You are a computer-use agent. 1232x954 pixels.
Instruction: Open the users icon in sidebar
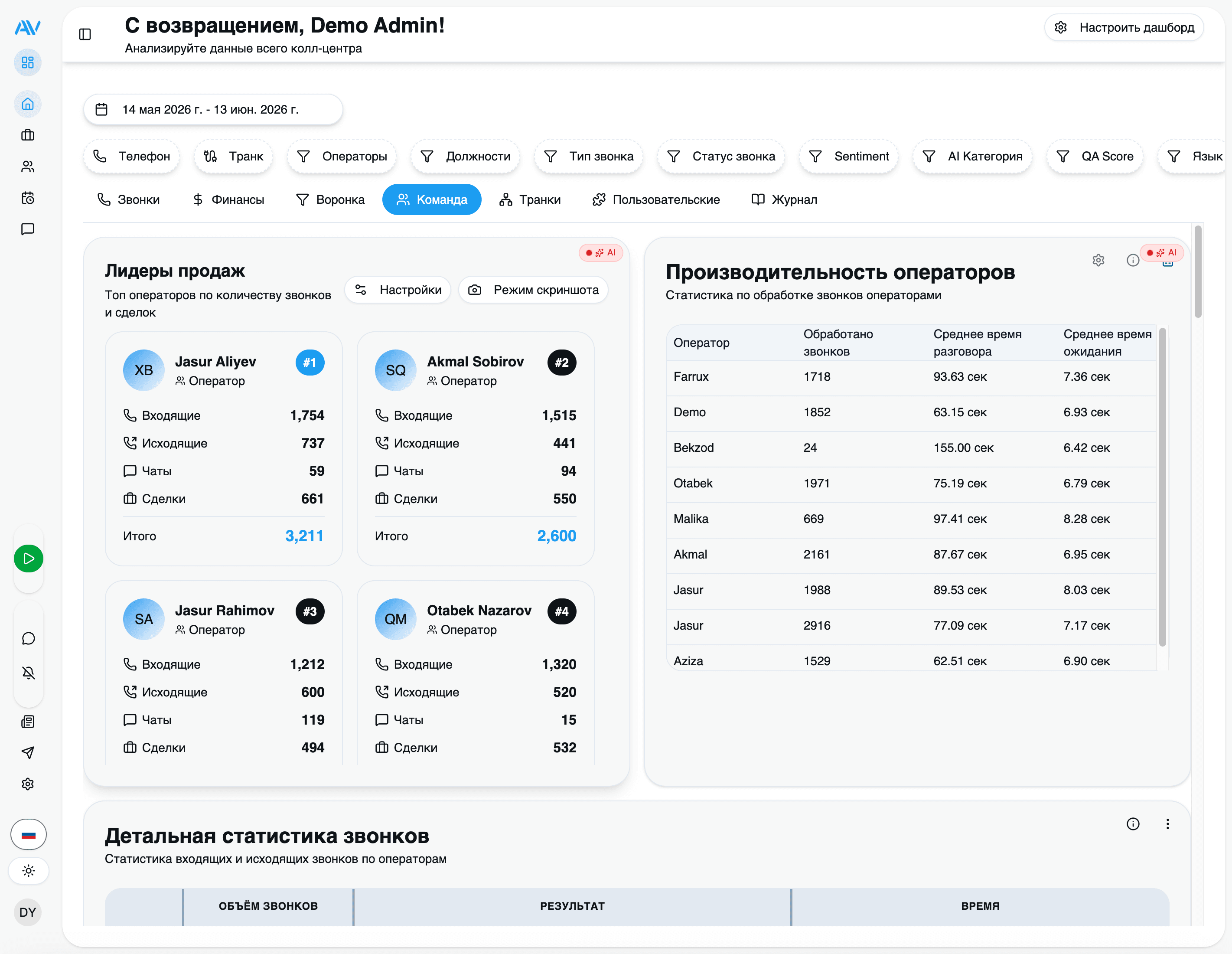(x=28, y=167)
